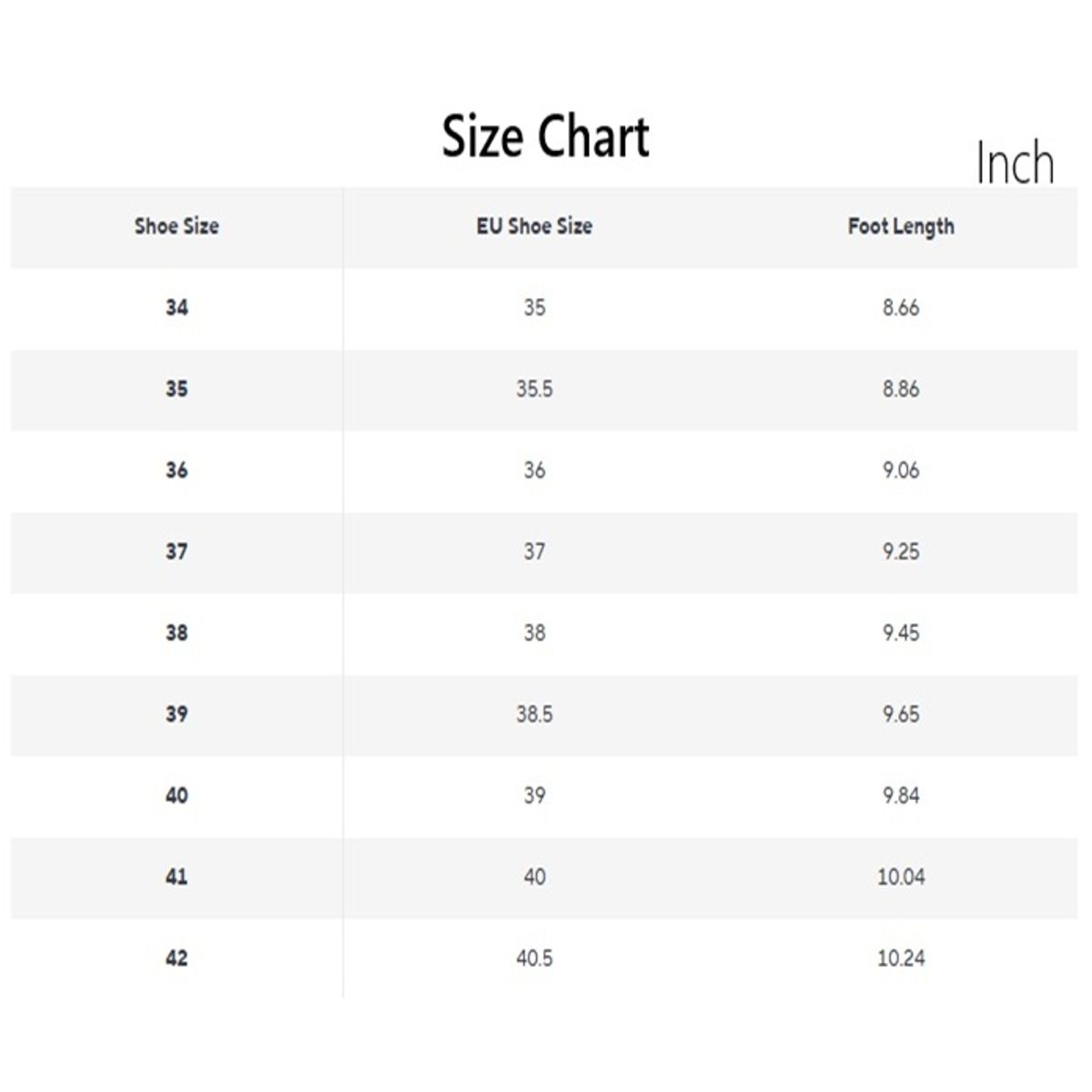Click the 9.45 foot length value
The height and width of the screenshot is (1092, 1092).
click(x=901, y=632)
